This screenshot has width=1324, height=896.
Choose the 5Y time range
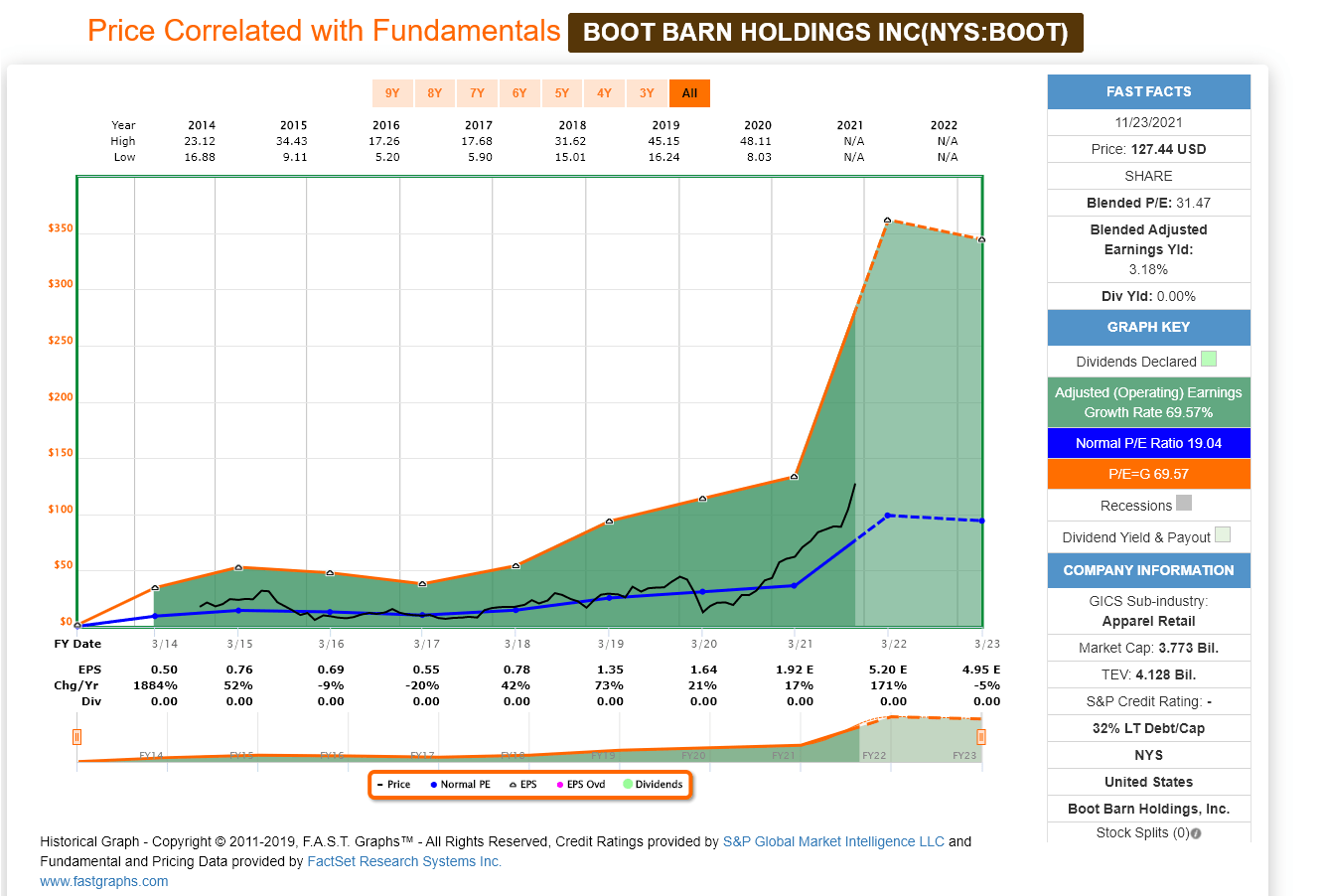point(562,93)
